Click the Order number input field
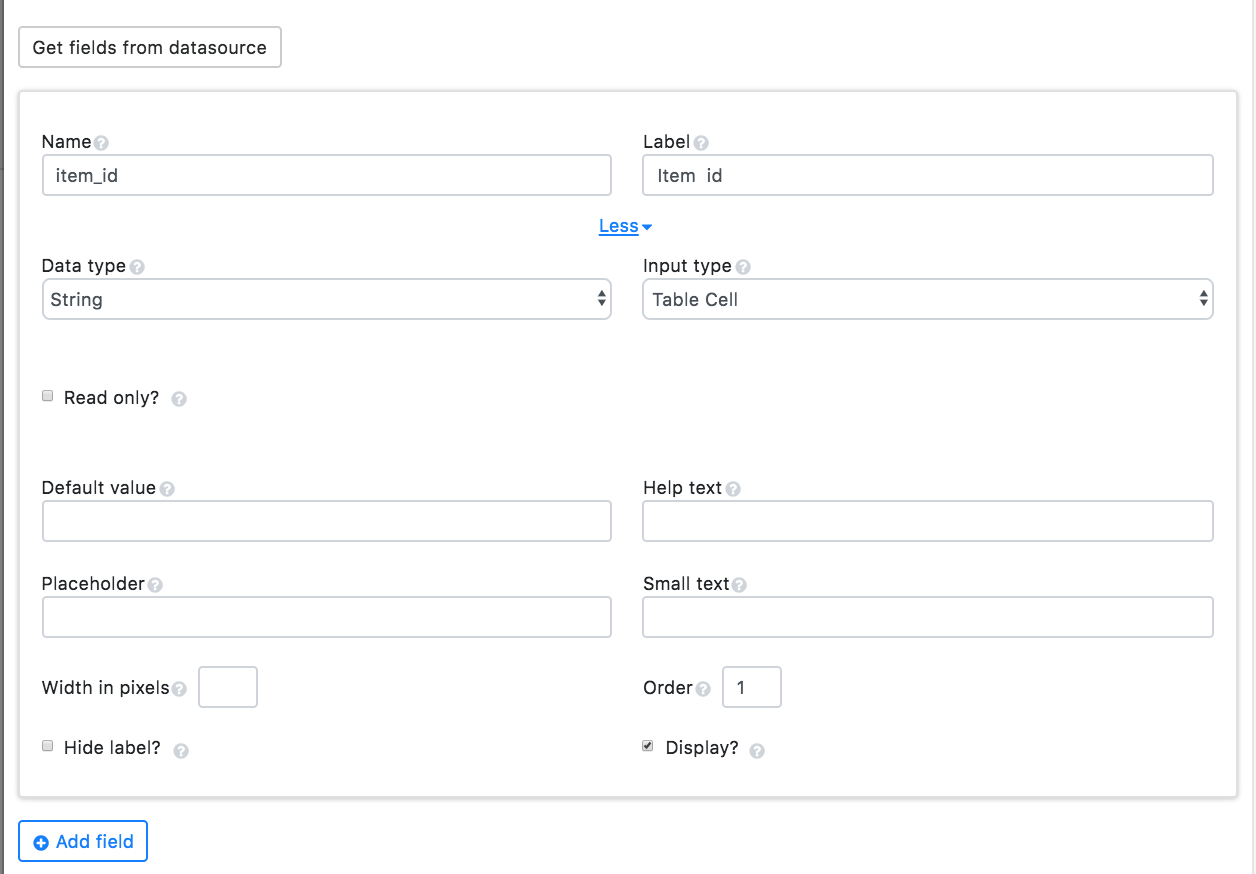 [751, 688]
